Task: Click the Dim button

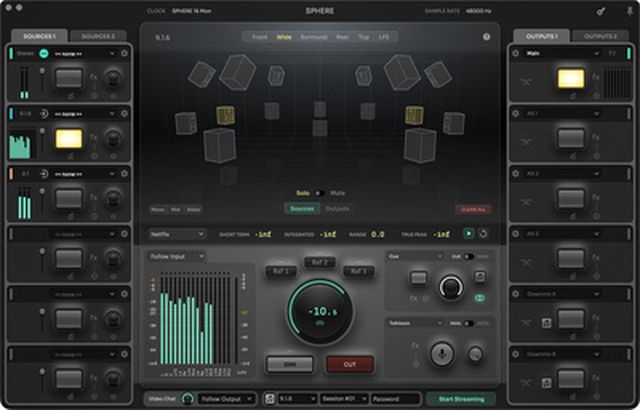Action: pos(290,364)
